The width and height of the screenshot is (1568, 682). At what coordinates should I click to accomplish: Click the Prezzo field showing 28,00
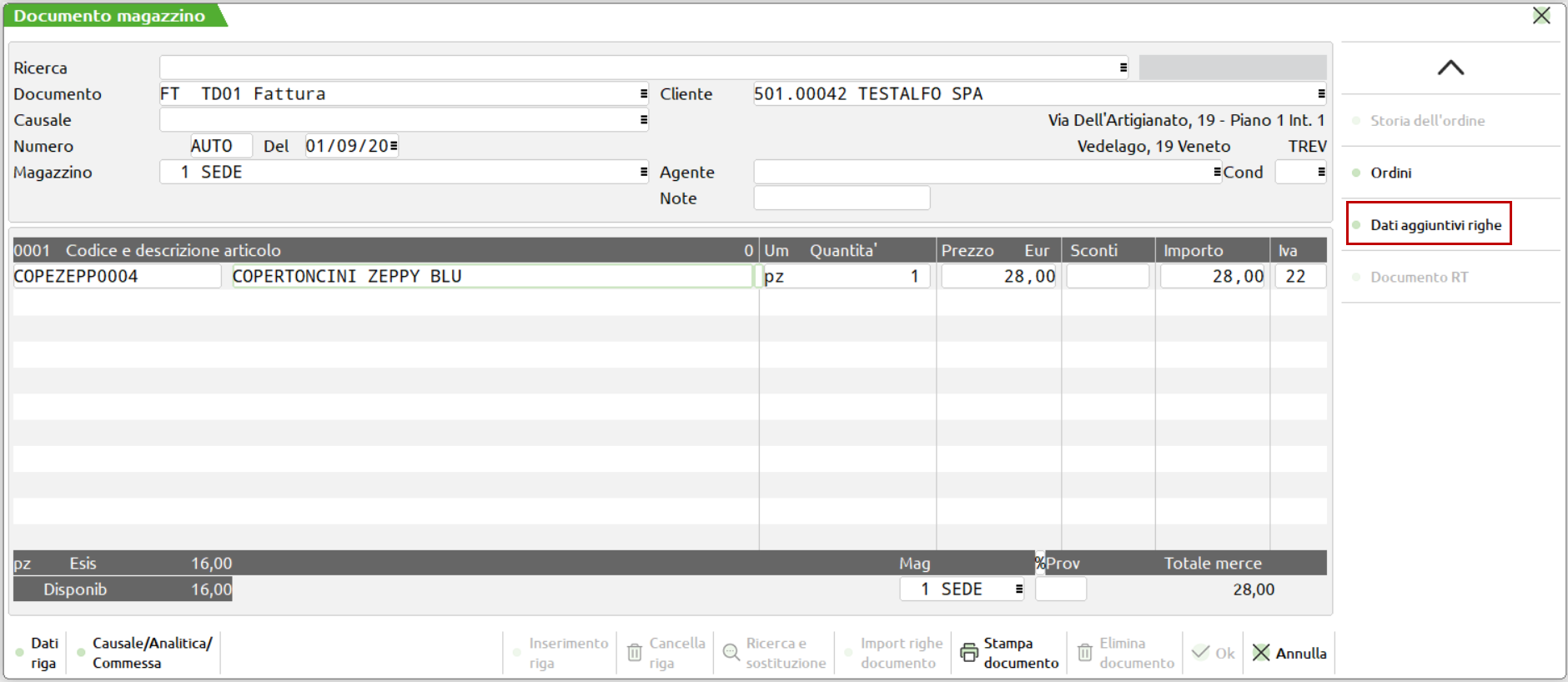point(998,277)
